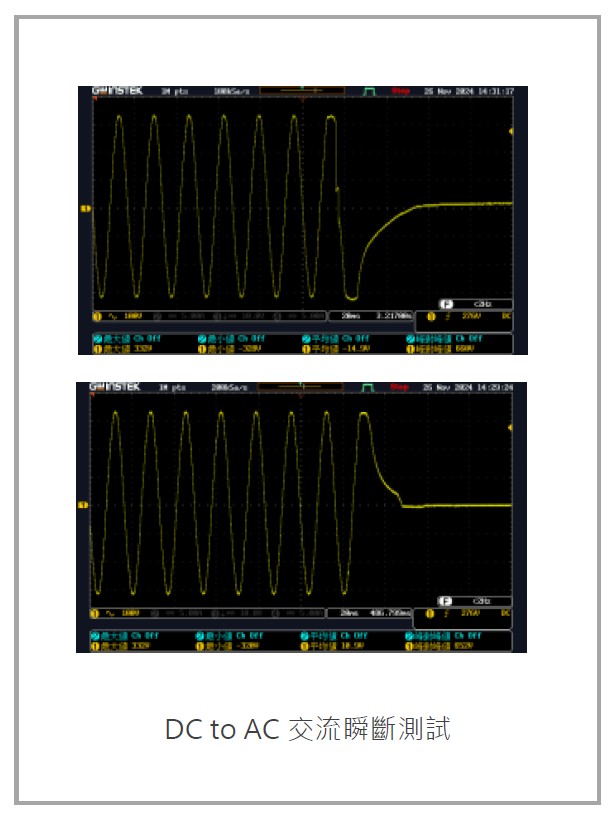Select channel 1 ground marker on bottom waveform
The width and height of the screenshot is (613, 816).
pyautogui.click(x=84, y=505)
